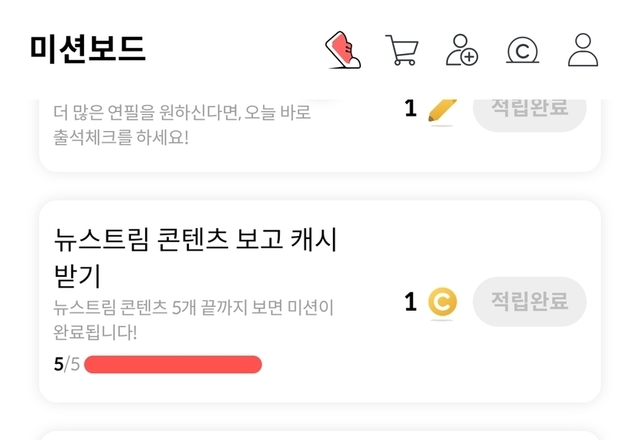Click the add friend icon
This screenshot has width=640, height=440.
coord(461,50)
